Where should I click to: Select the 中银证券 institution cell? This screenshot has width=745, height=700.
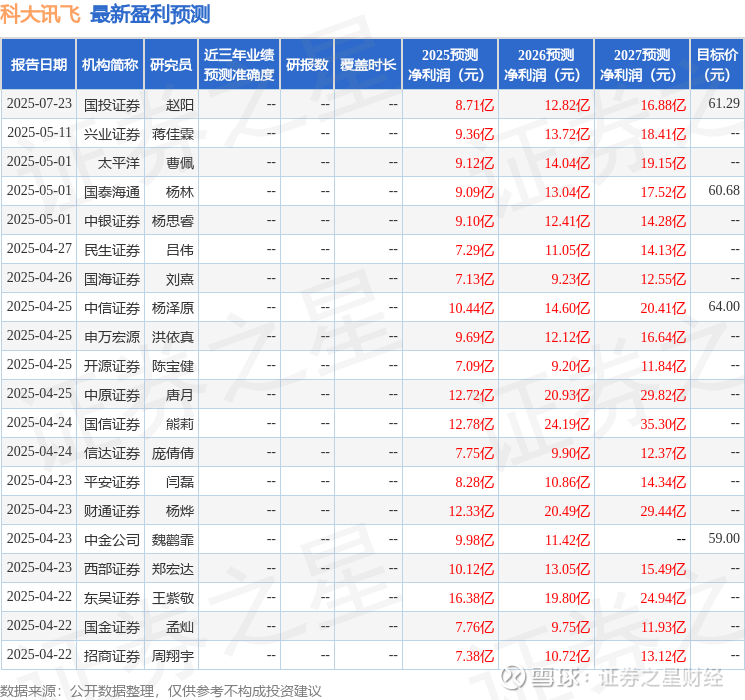coord(112,221)
